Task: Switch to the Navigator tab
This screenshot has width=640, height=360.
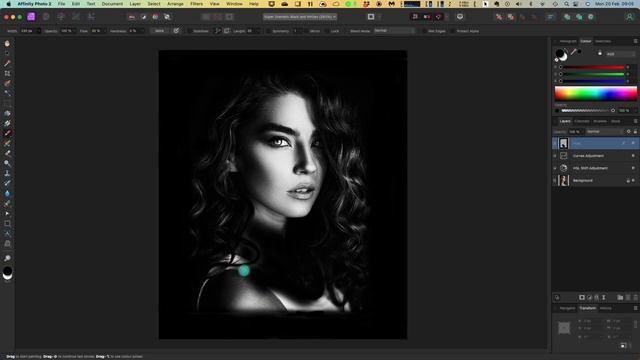Action: point(567,308)
